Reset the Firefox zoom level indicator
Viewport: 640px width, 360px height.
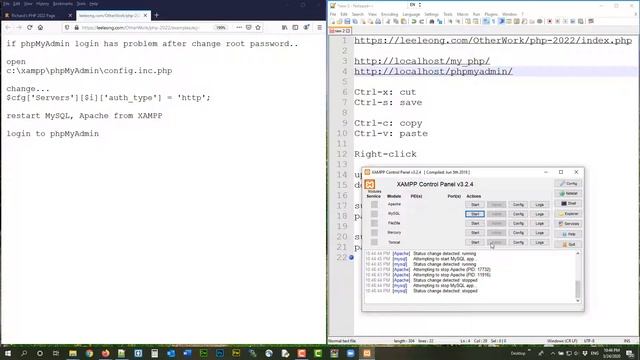pos(221,27)
